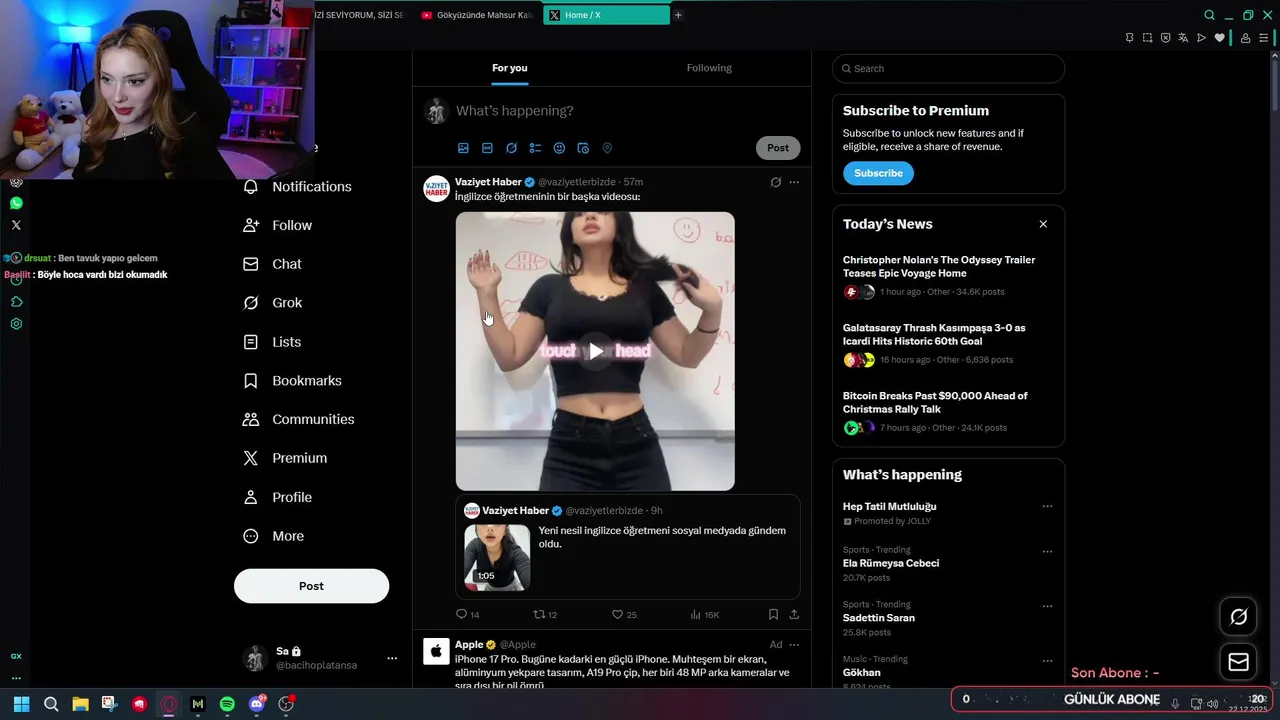Open the Sadettin Saran trending topic

pos(879,618)
